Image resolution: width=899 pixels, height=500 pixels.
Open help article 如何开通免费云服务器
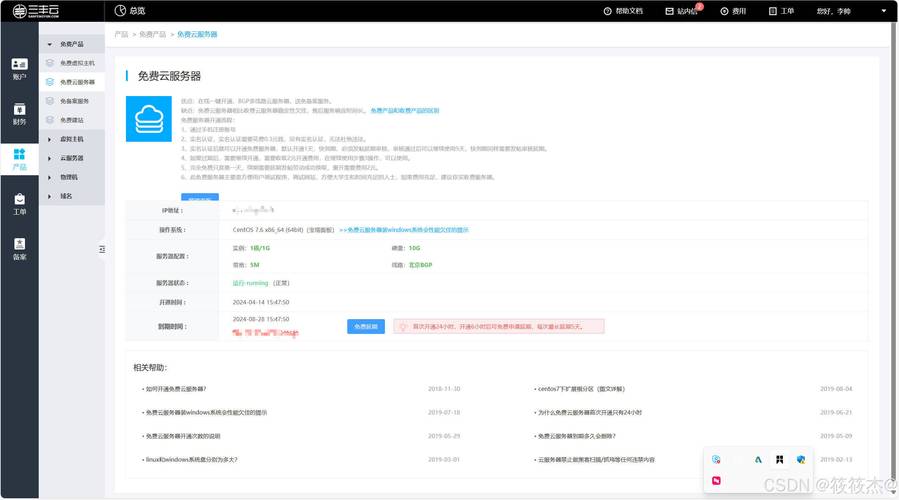[x=175, y=389]
